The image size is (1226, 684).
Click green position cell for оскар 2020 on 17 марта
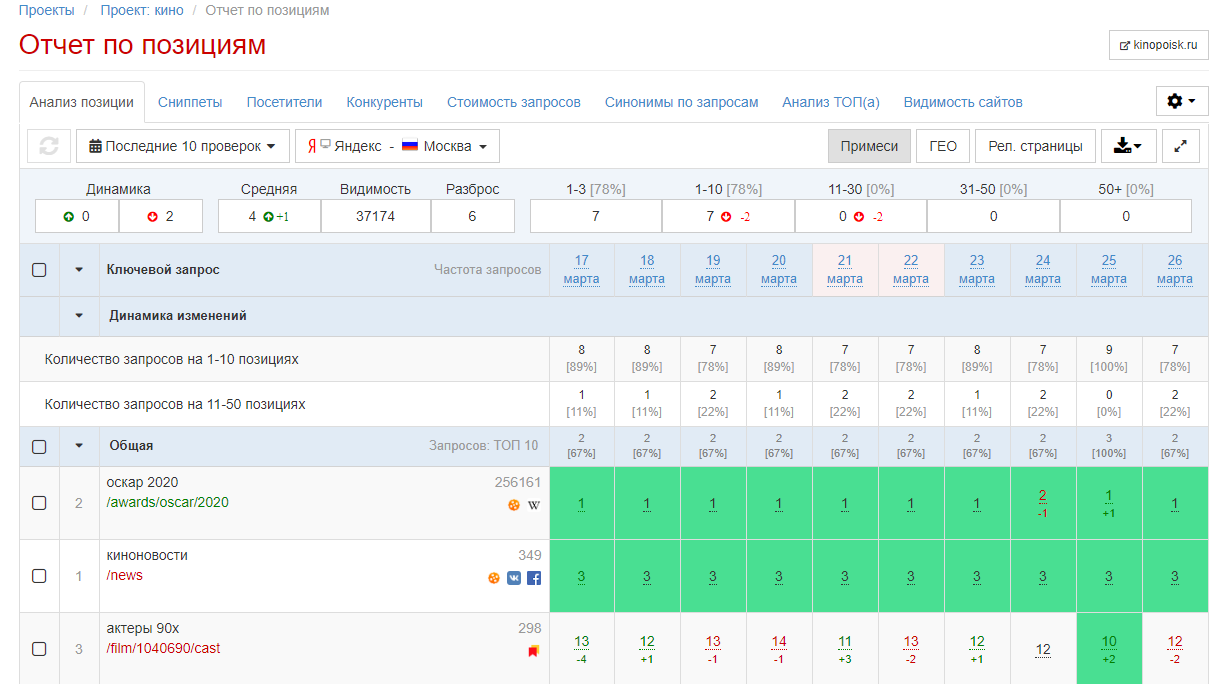581,503
